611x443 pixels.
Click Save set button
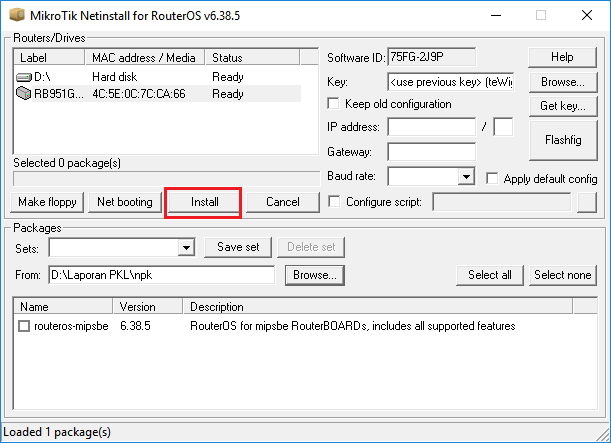click(x=238, y=247)
